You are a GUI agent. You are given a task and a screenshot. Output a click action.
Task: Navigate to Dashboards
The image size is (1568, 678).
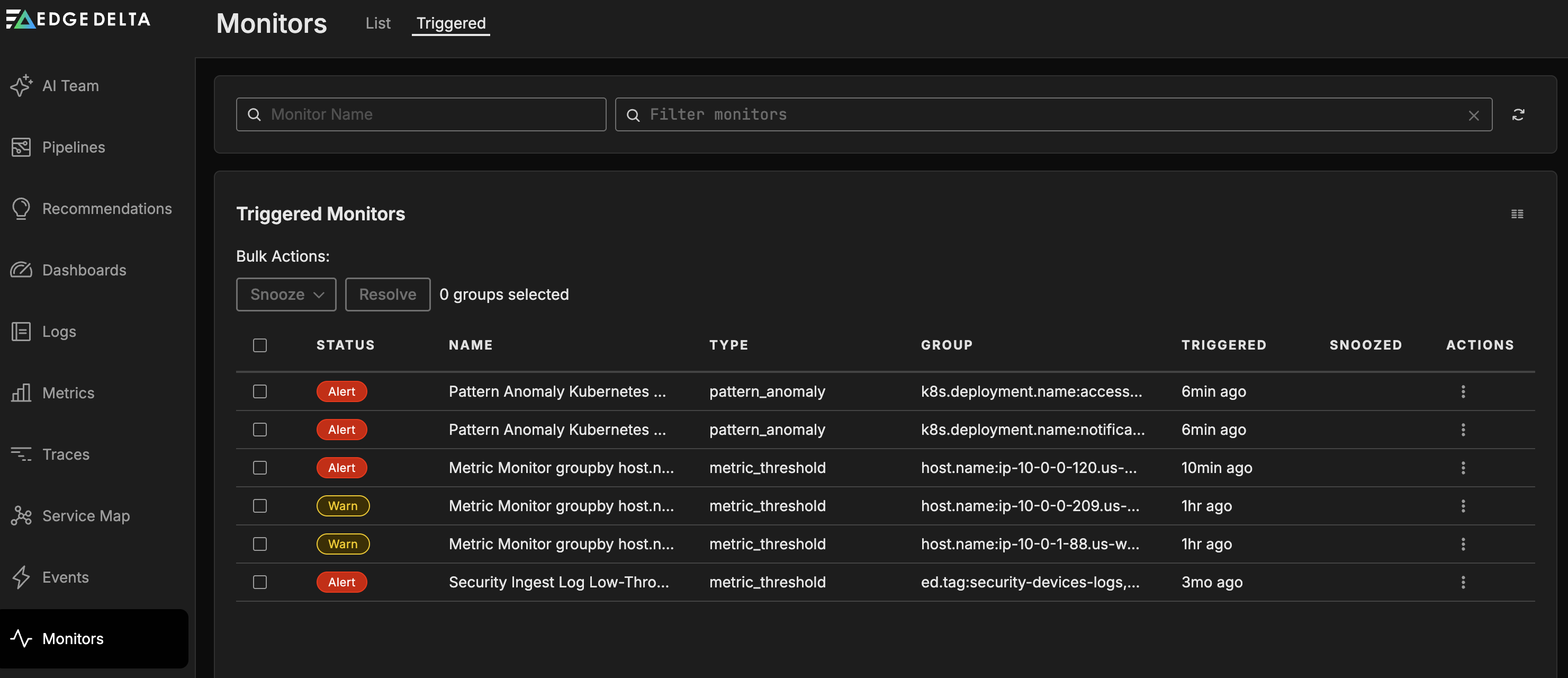(84, 270)
